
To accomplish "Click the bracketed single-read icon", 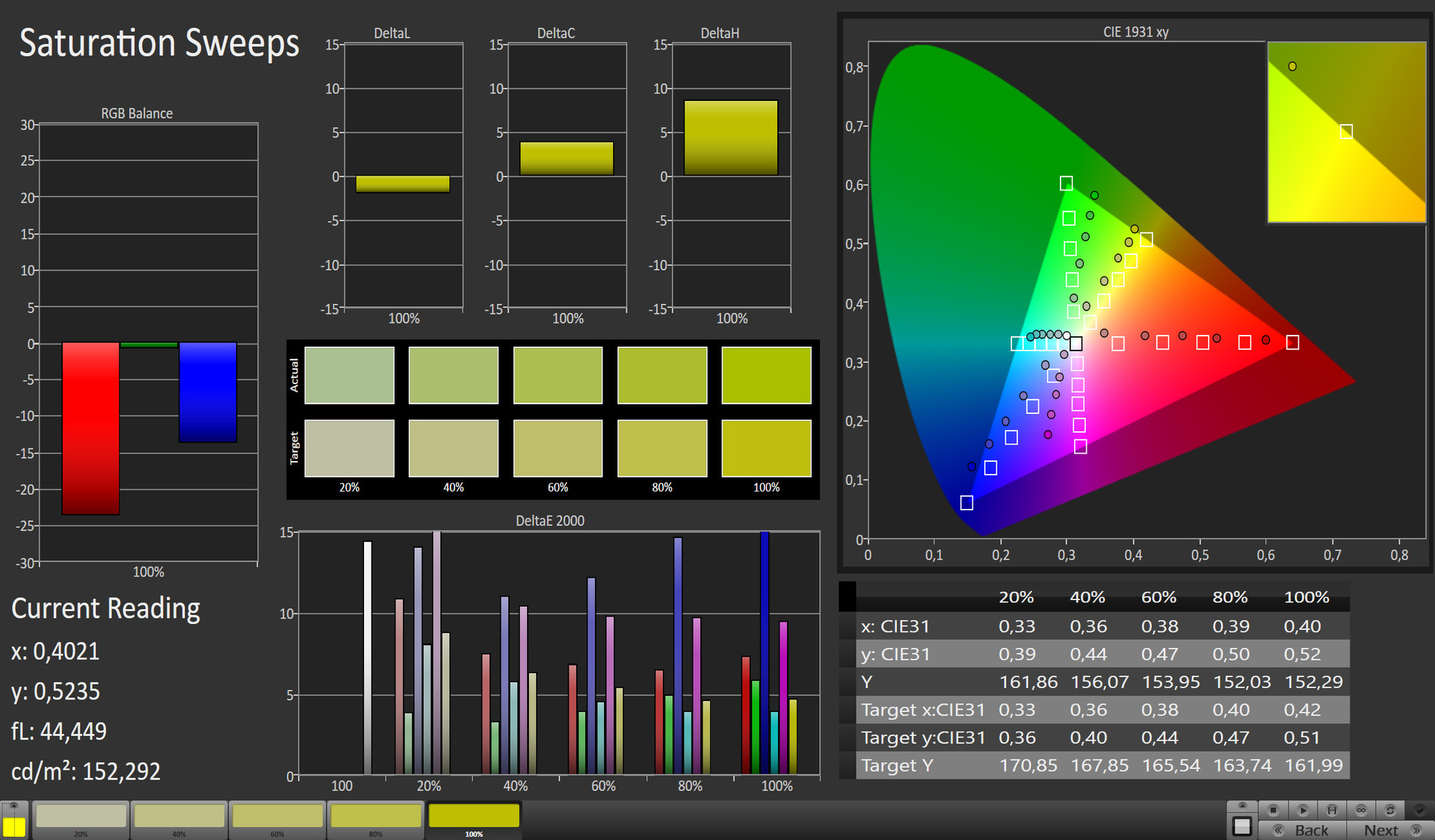I will coord(1332,810).
